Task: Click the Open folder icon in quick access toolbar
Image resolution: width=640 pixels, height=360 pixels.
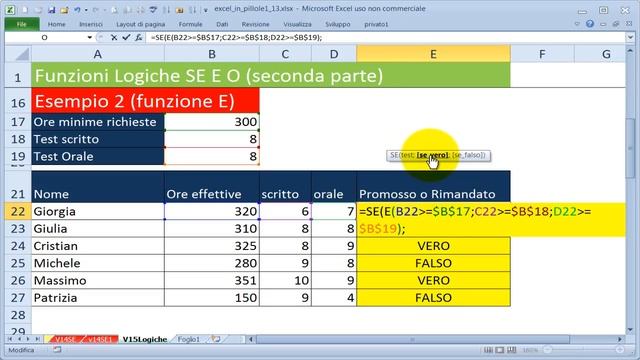Action: (64, 10)
